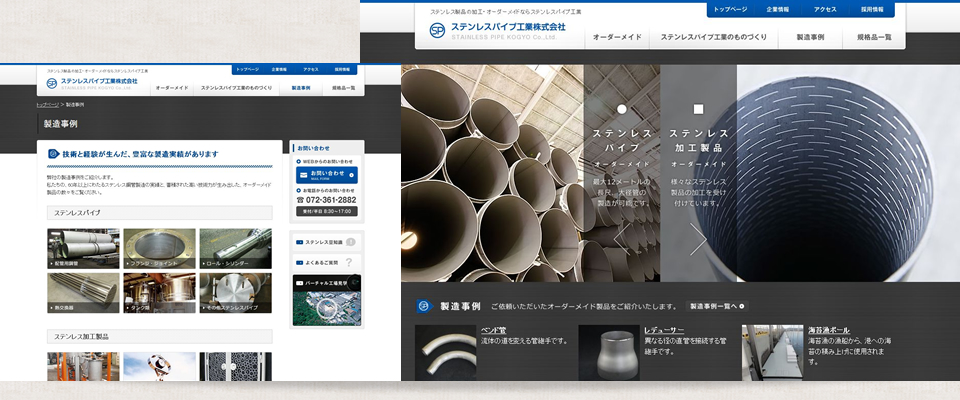Select ステンレスパイプ工業のものづくり tab on right homepage

point(713,37)
